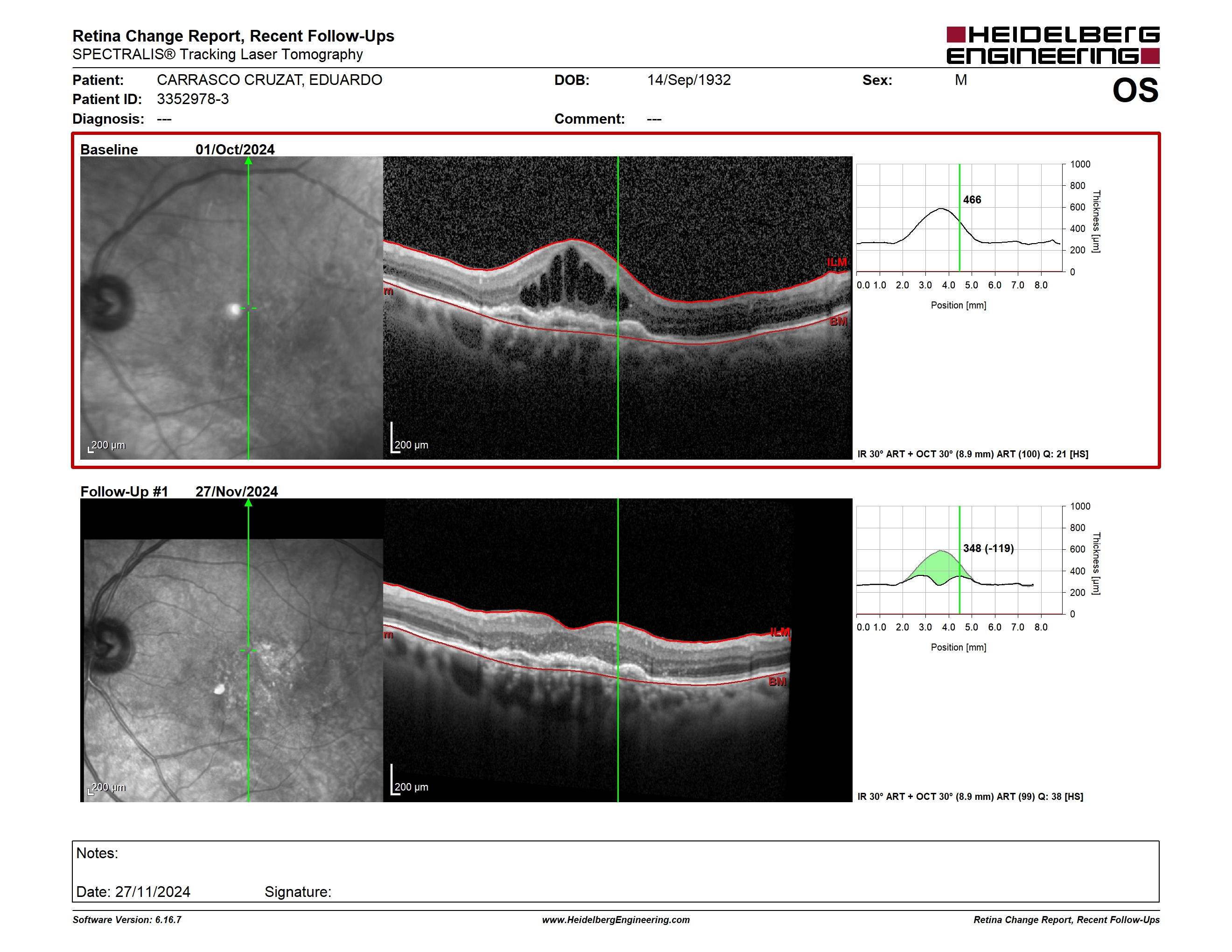
Task: Open the www.HeidelbergEngineering.com link
Action: (x=616, y=920)
